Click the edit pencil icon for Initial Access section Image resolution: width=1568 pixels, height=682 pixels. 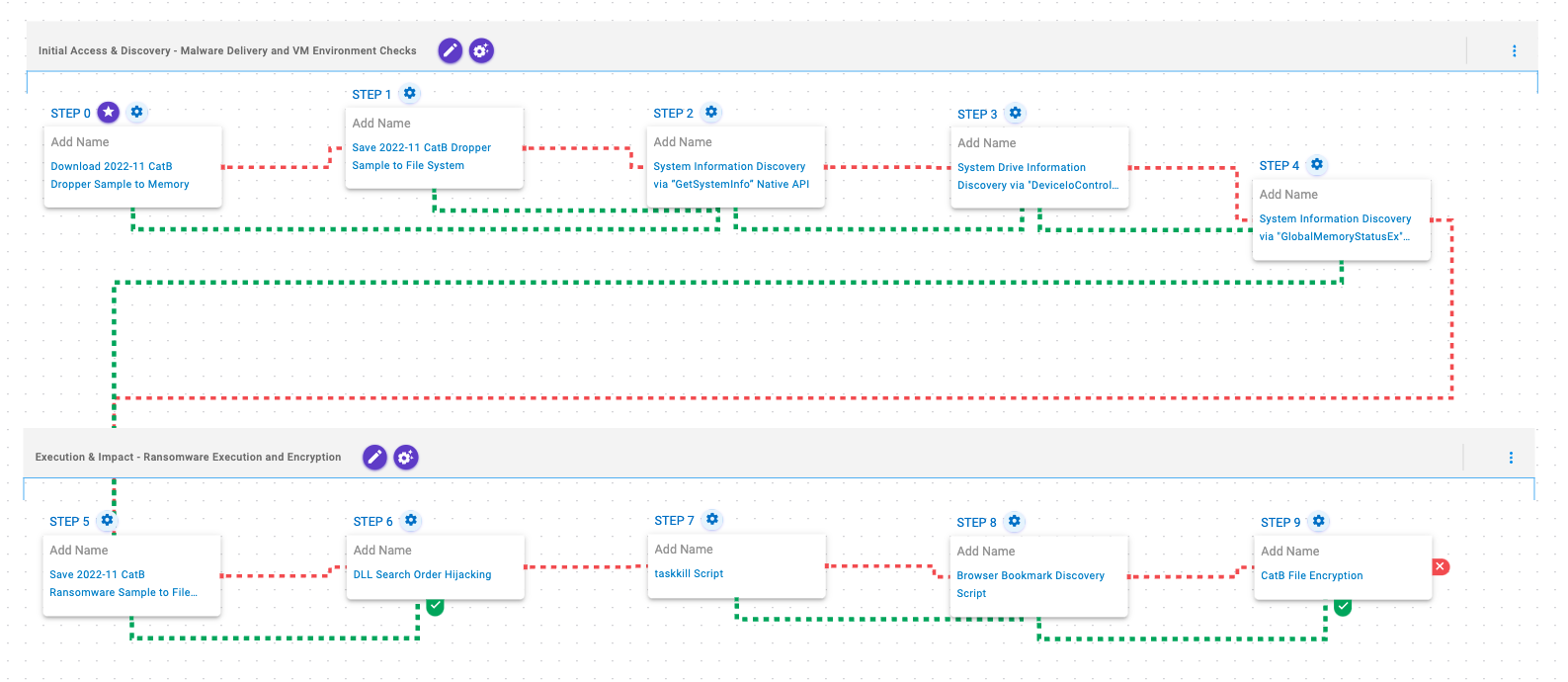[x=450, y=50]
